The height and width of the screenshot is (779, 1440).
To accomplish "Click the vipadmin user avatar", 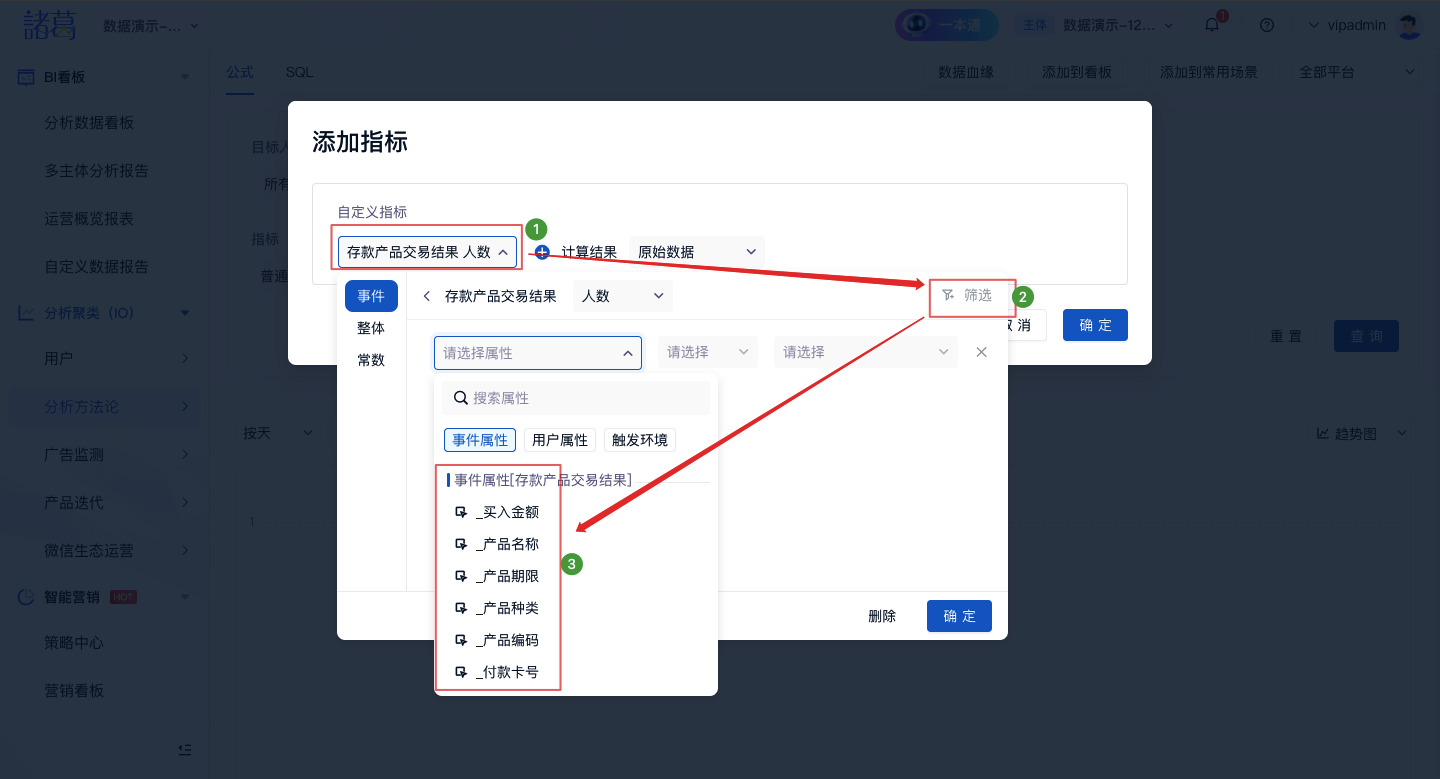I will point(1409,25).
